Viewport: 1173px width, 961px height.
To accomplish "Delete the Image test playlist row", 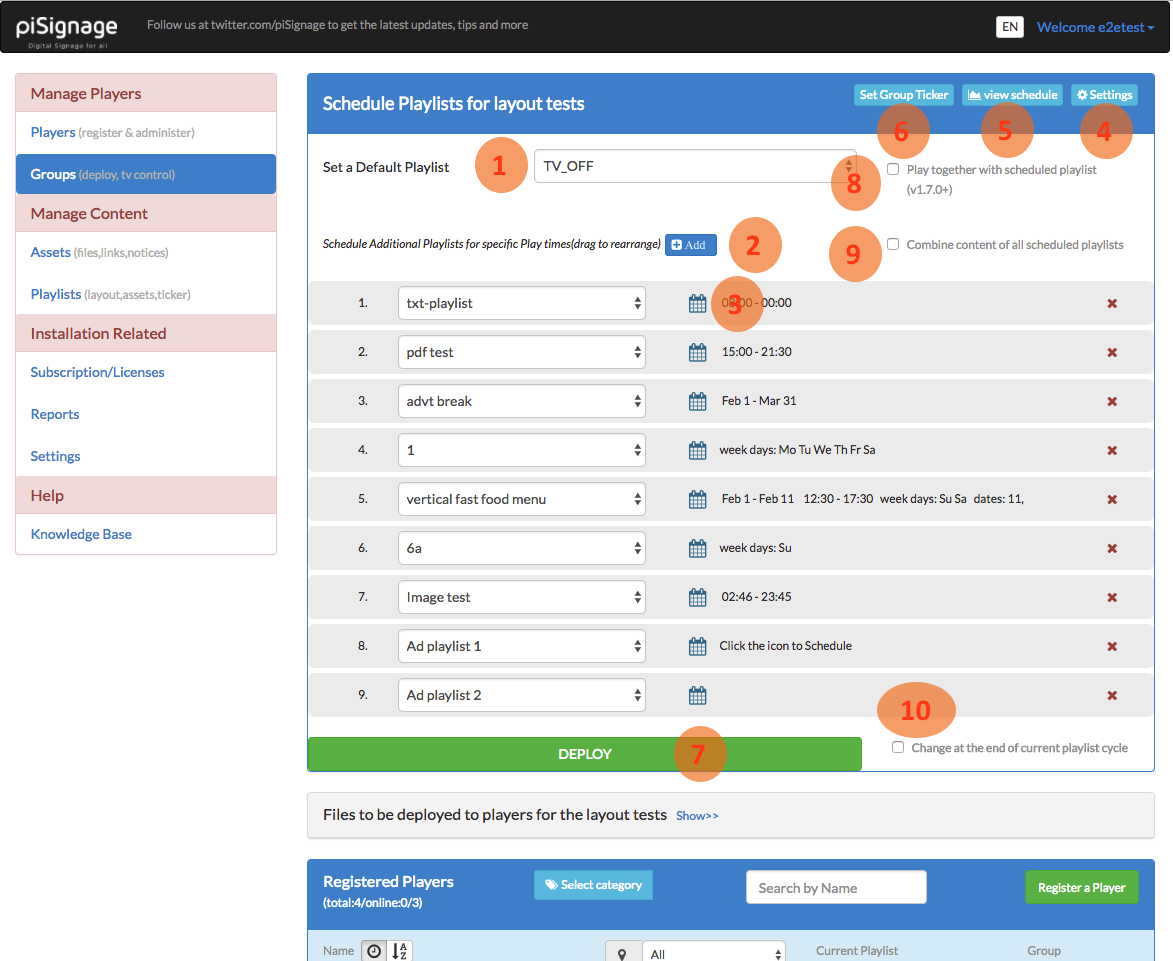I will (1112, 597).
